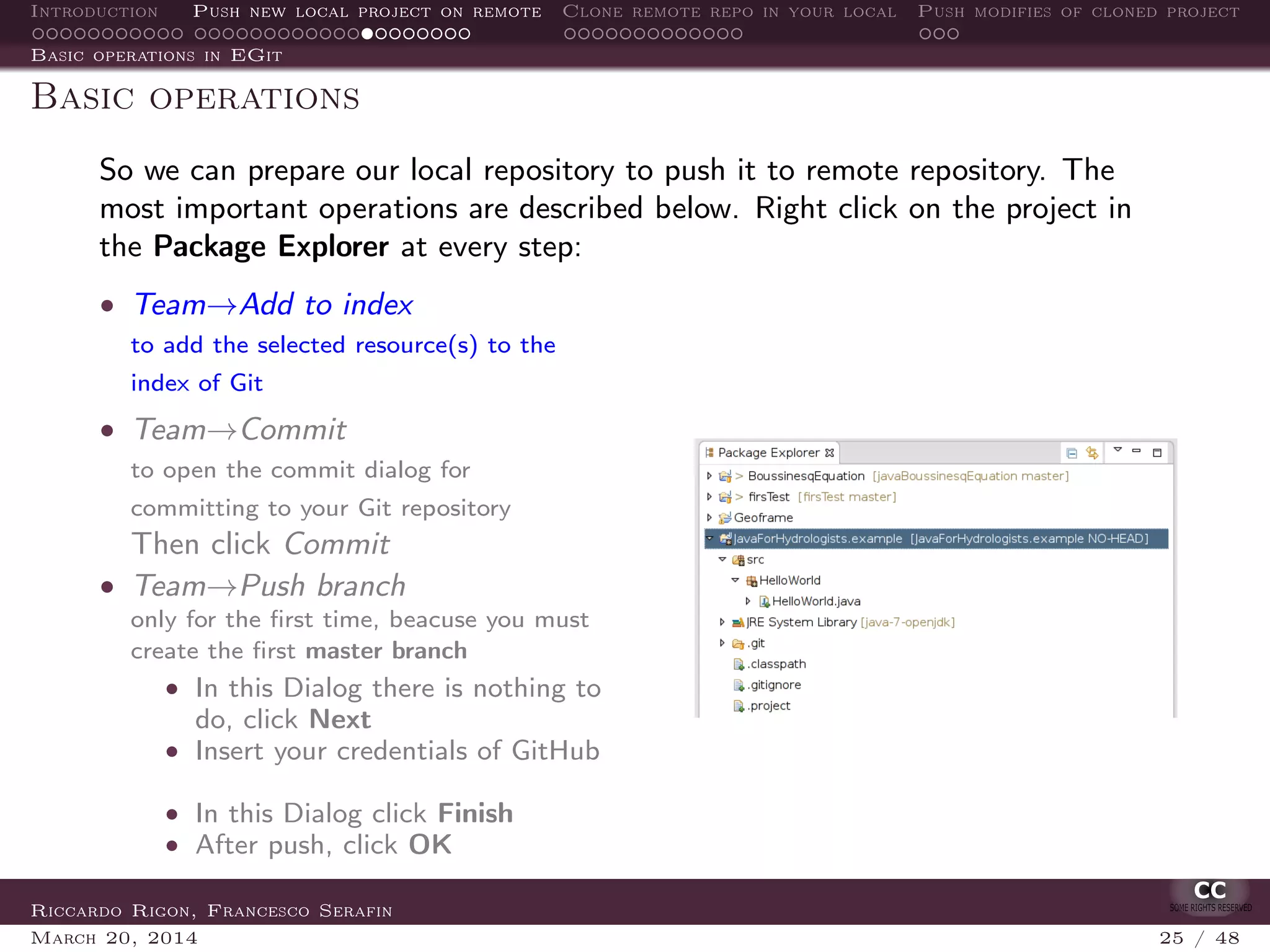Open the Package Explorer view menu triangle

(x=1117, y=450)
